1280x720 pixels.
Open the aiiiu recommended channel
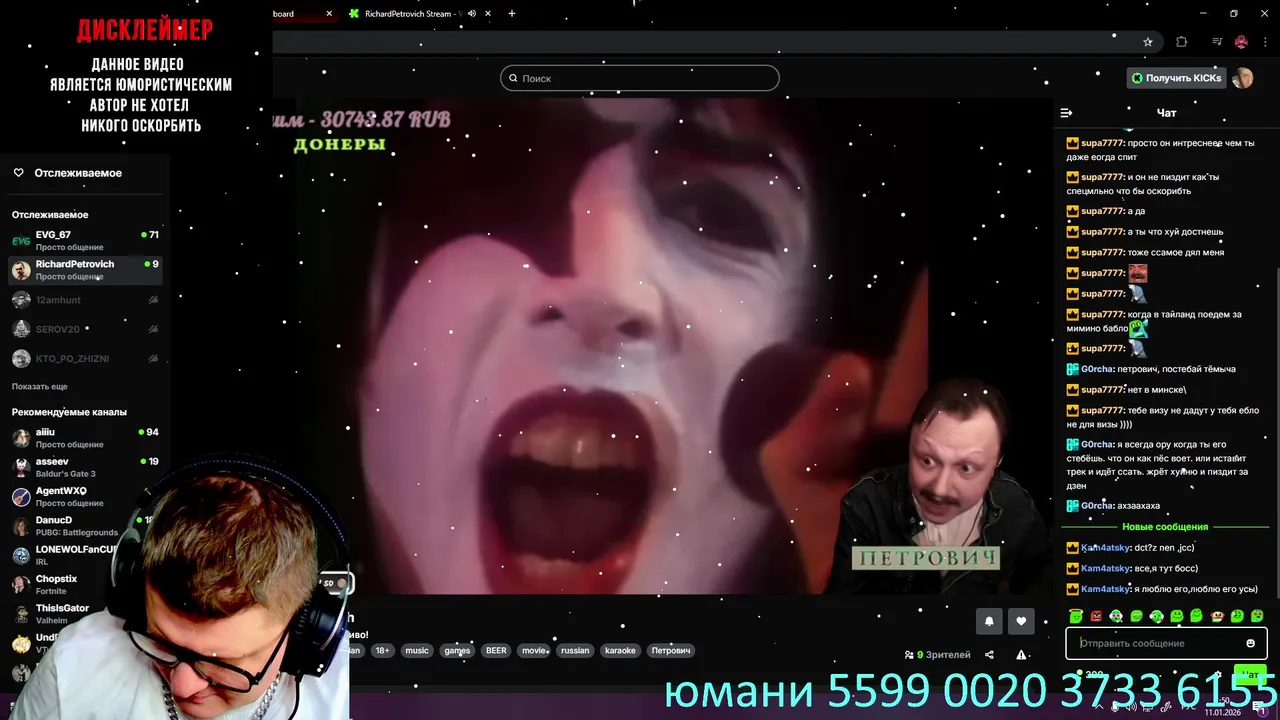[85, 438]
